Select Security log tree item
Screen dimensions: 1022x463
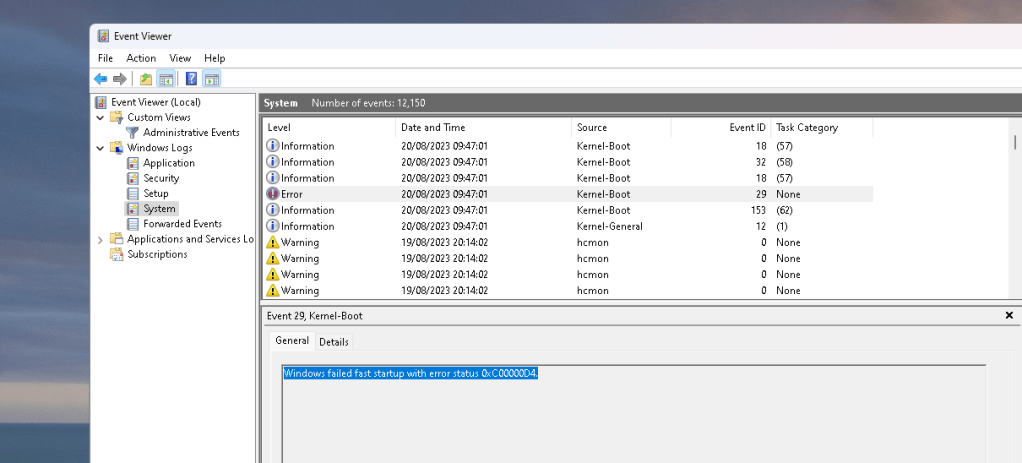(x=161, y=178)
